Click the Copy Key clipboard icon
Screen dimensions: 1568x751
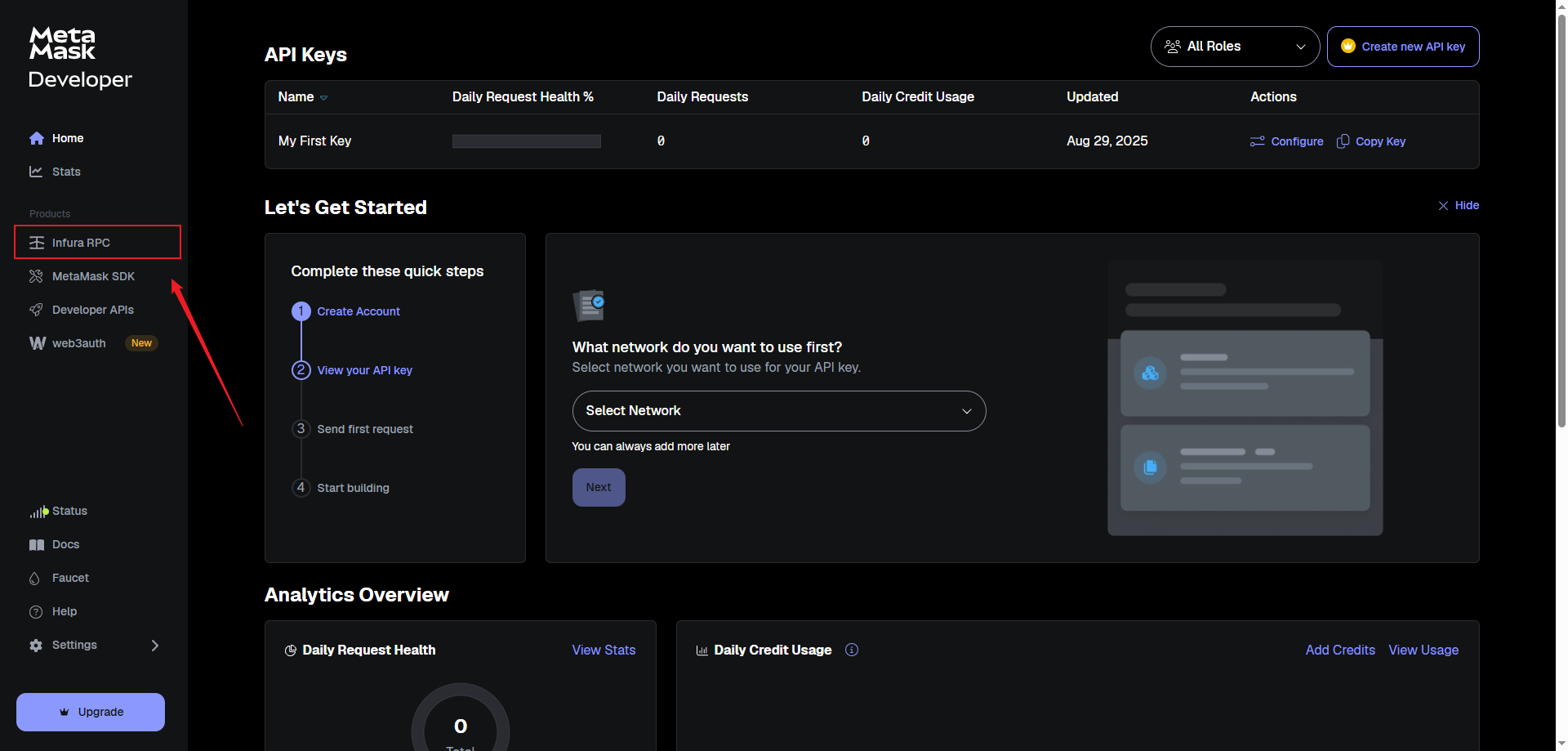[x=1343, y=141]
